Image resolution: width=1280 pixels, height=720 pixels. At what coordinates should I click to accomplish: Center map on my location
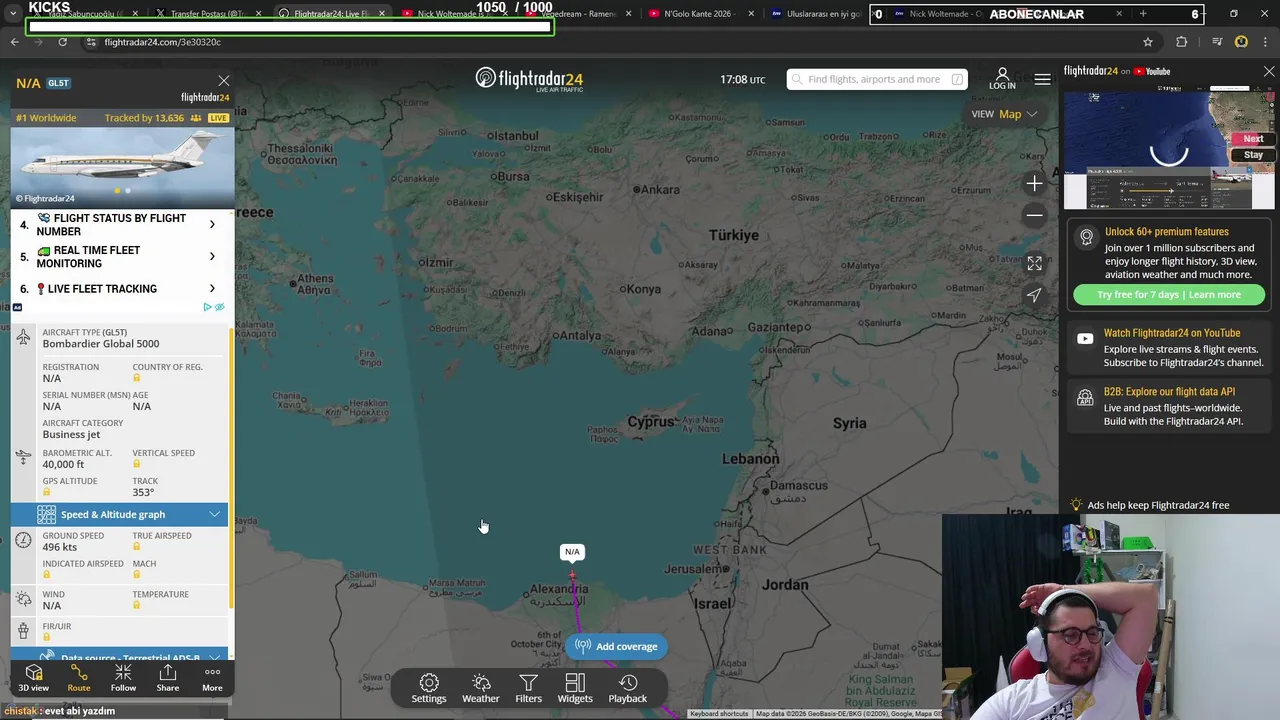point(1034,295)
